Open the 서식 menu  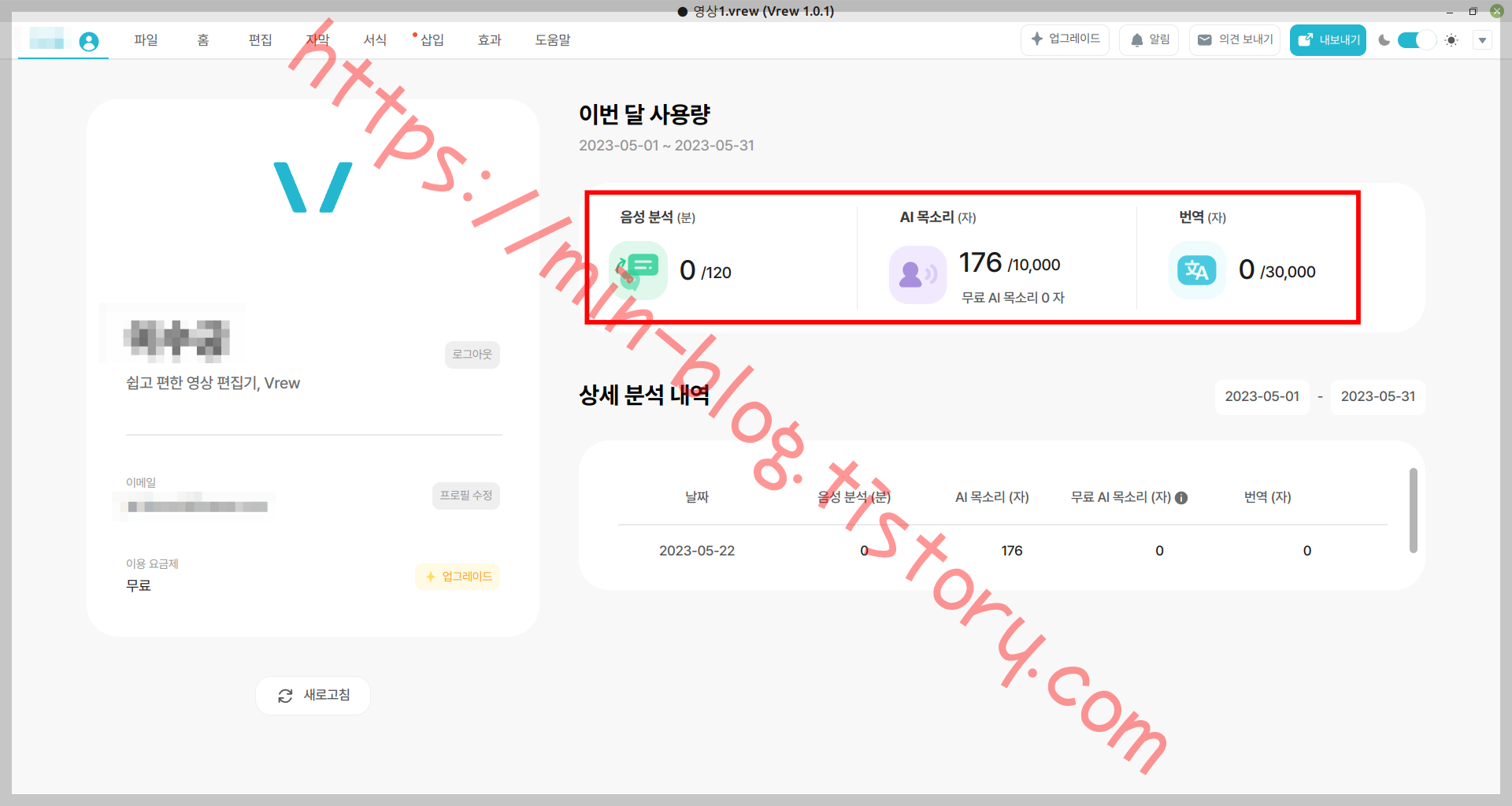pyautogui.click(x=375, y=40)
